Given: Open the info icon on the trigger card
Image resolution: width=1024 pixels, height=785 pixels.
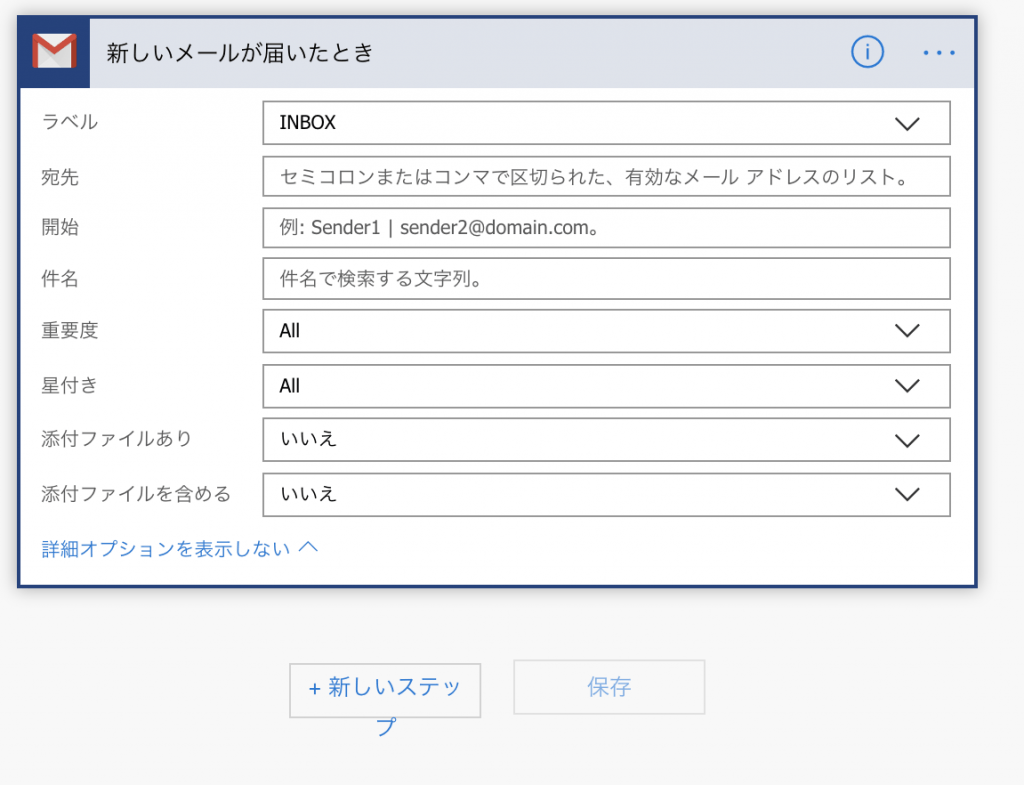Looking at the screenshot, I should (867, 52).
